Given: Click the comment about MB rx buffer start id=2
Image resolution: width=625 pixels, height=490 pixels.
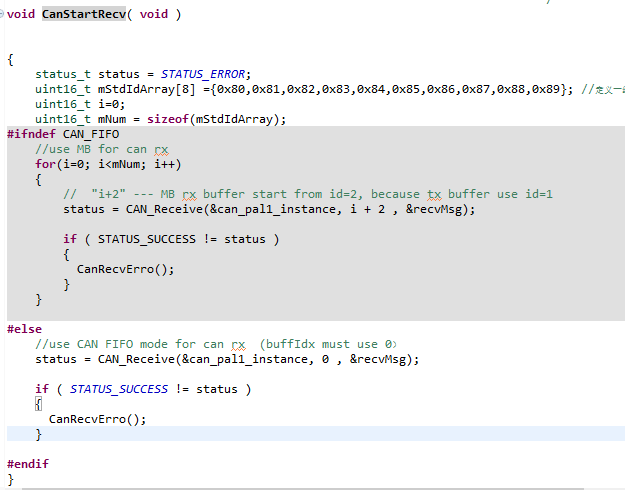Looking at the screenshot, I should pyautogui.click(x=308, y=194).
